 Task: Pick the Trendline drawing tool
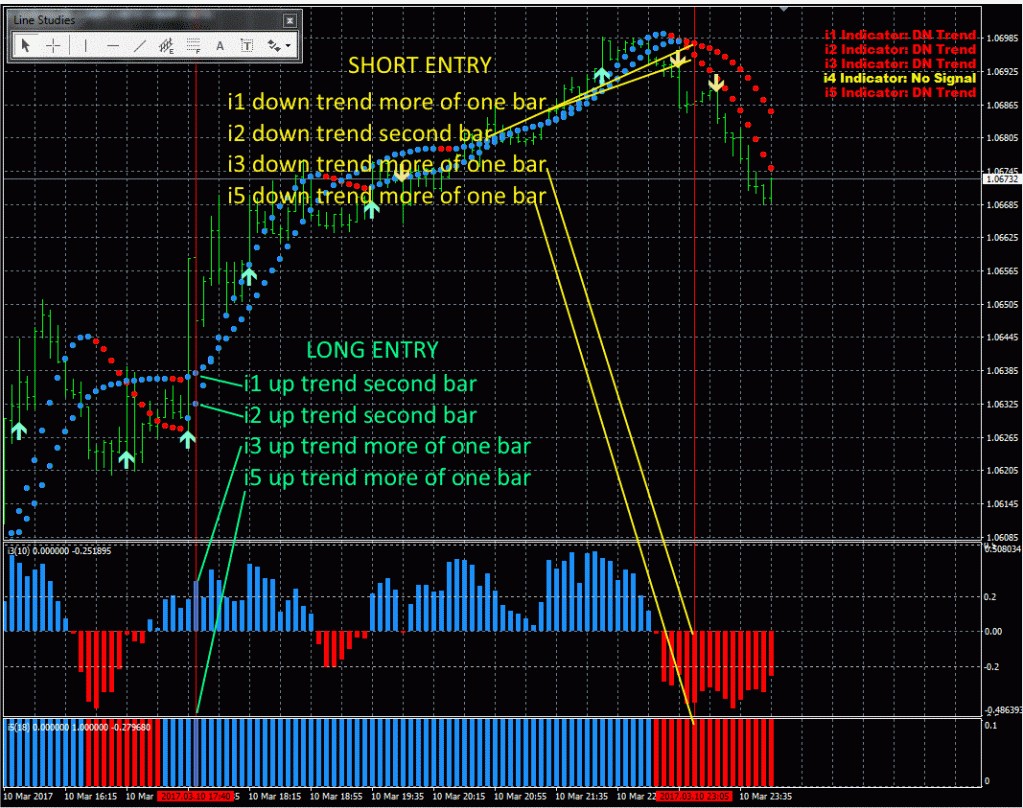click(x=140, y=45)
